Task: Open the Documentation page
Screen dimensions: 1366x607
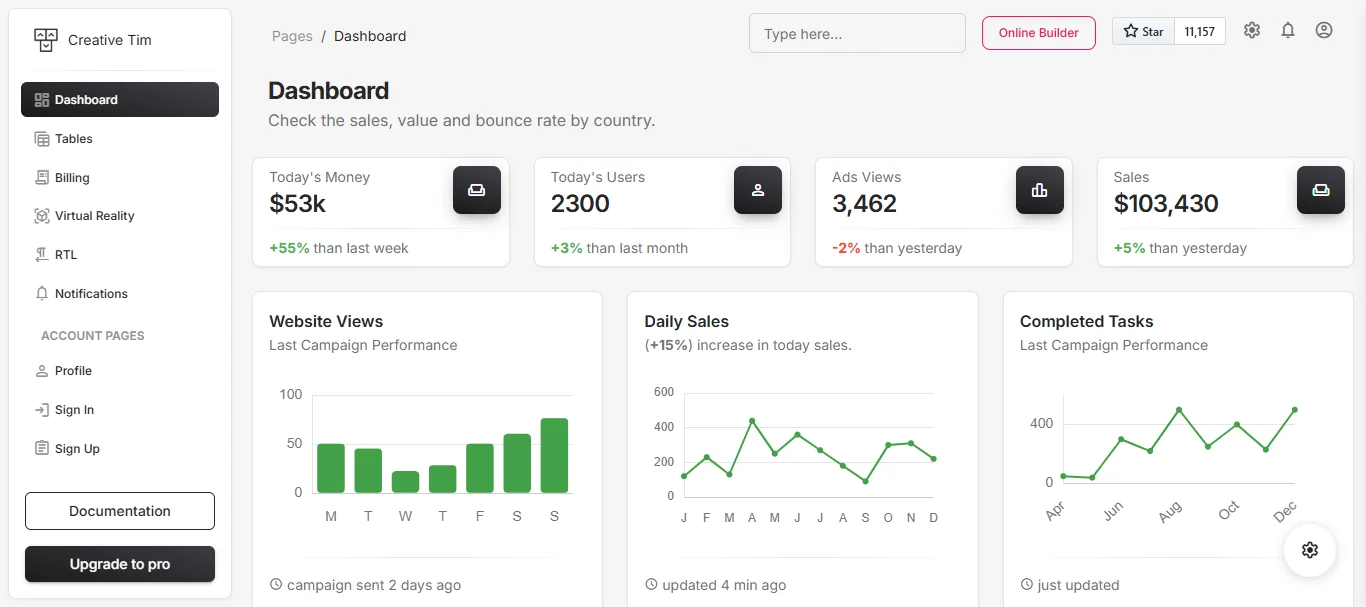Action: pyautogui.click(x=119, y=511)
